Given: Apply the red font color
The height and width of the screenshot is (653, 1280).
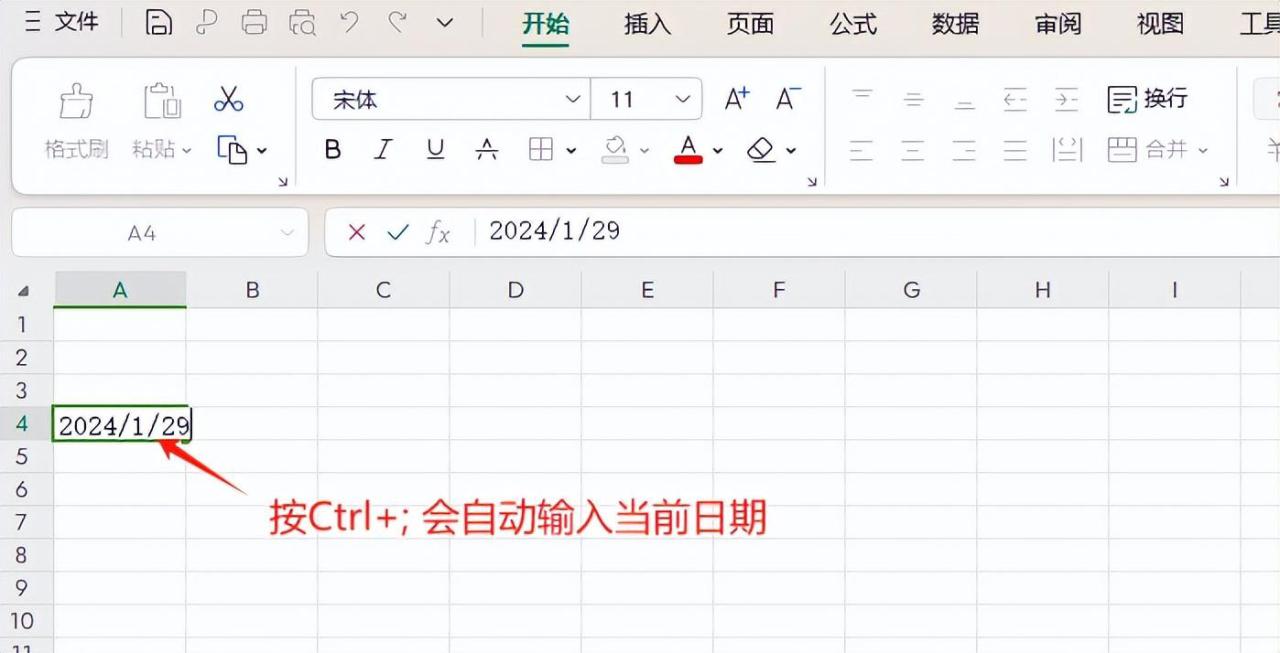Looking at the screenshot, I should click(x=688, y=150).
